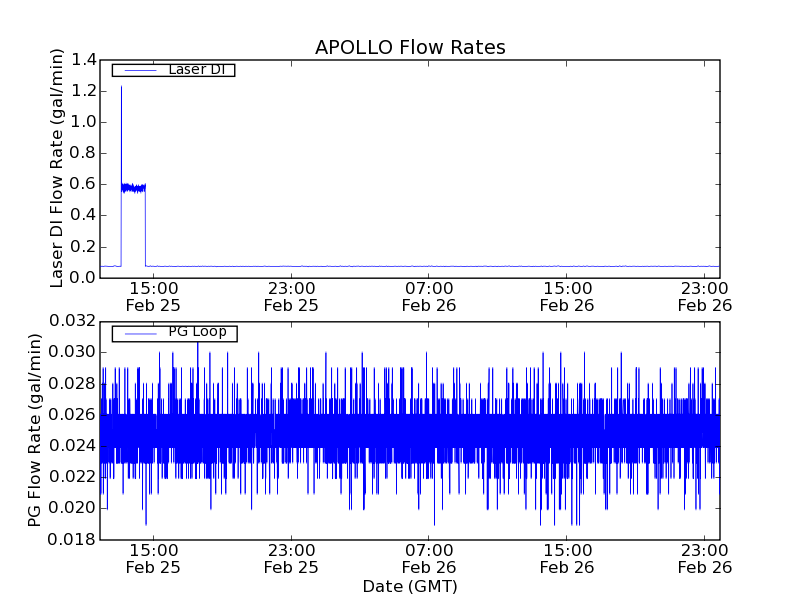Click '15:00 Feb 26' under the PG Loop plot

tap(567, 559)
